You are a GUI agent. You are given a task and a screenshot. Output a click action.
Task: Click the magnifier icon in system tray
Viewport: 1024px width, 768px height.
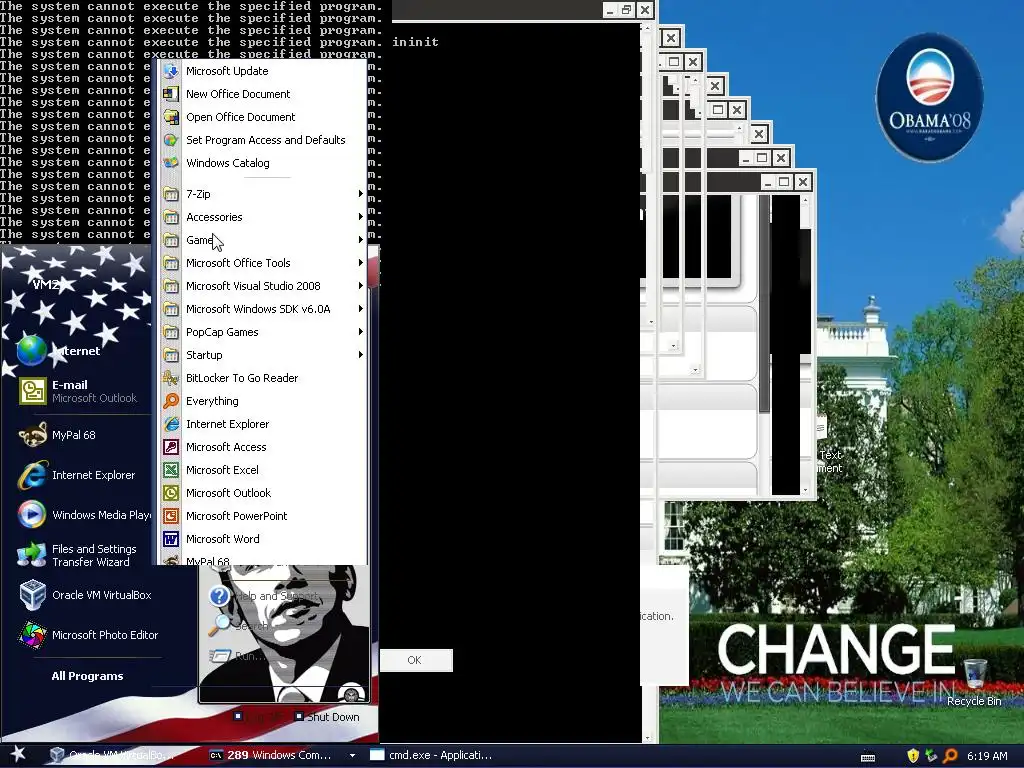(951, 756)
